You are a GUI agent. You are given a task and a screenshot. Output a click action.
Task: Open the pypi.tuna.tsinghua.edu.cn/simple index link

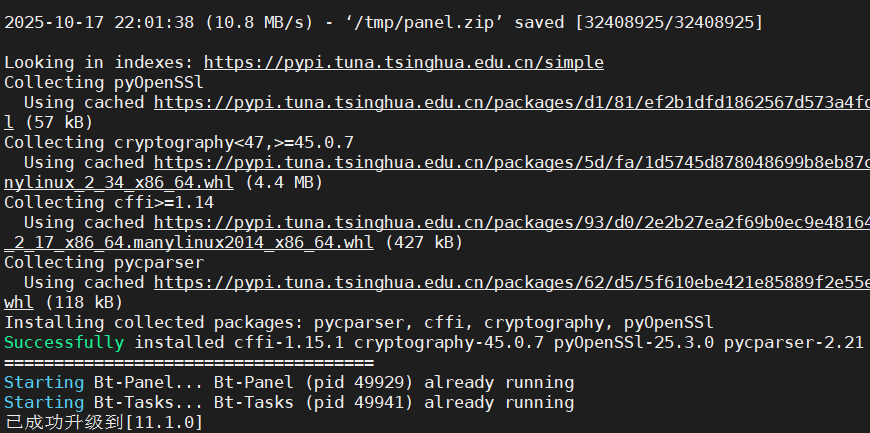[403, 62]
